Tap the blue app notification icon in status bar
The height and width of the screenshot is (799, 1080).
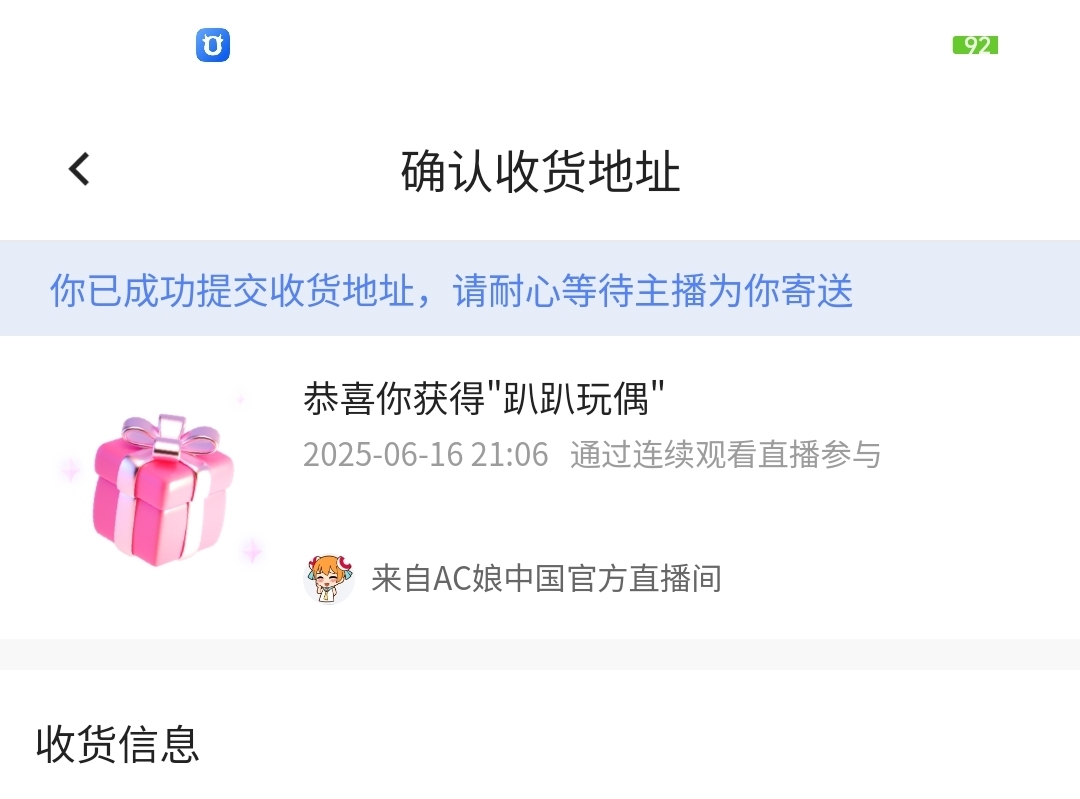coord(213,45)
